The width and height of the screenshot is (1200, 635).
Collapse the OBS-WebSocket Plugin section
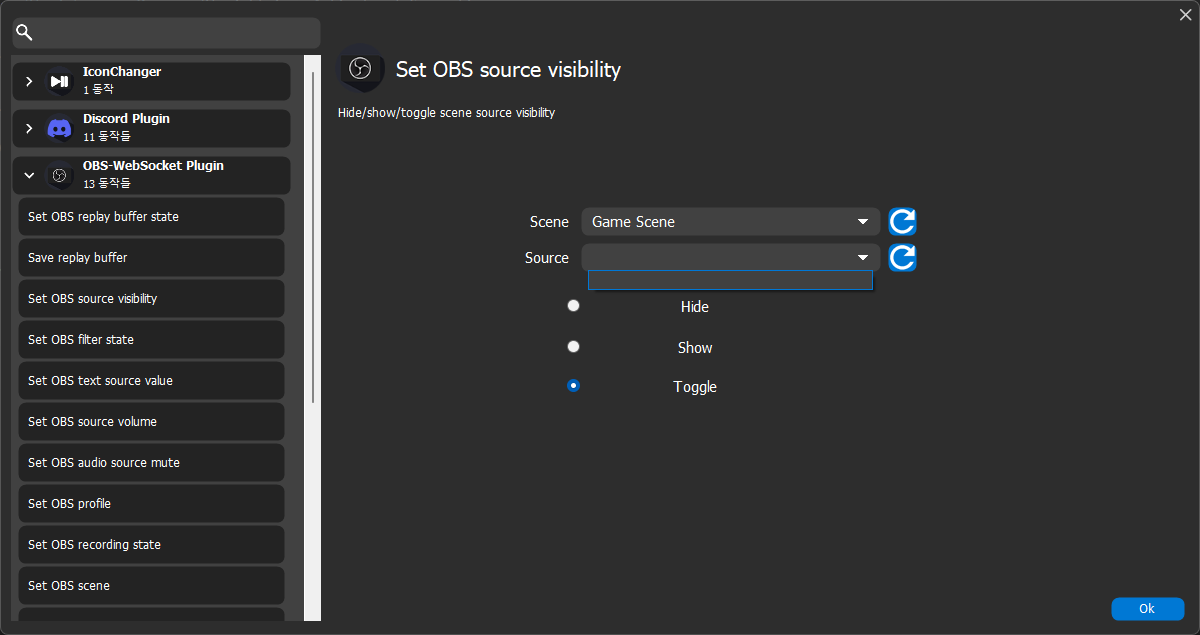(28, 174)
